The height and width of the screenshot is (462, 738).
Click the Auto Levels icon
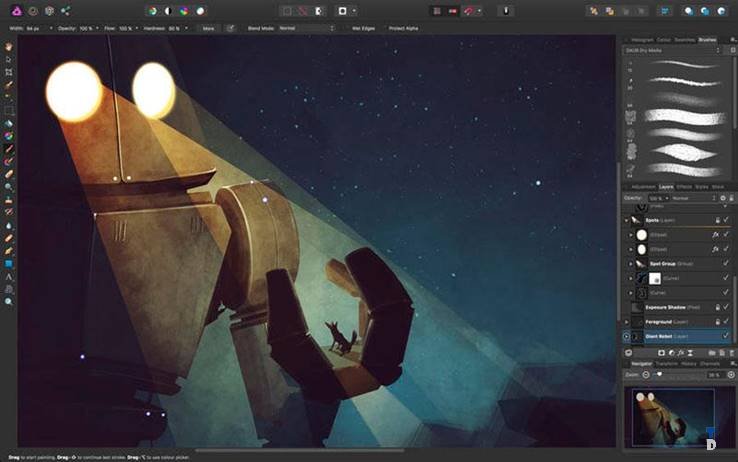[x=152, y=11]
